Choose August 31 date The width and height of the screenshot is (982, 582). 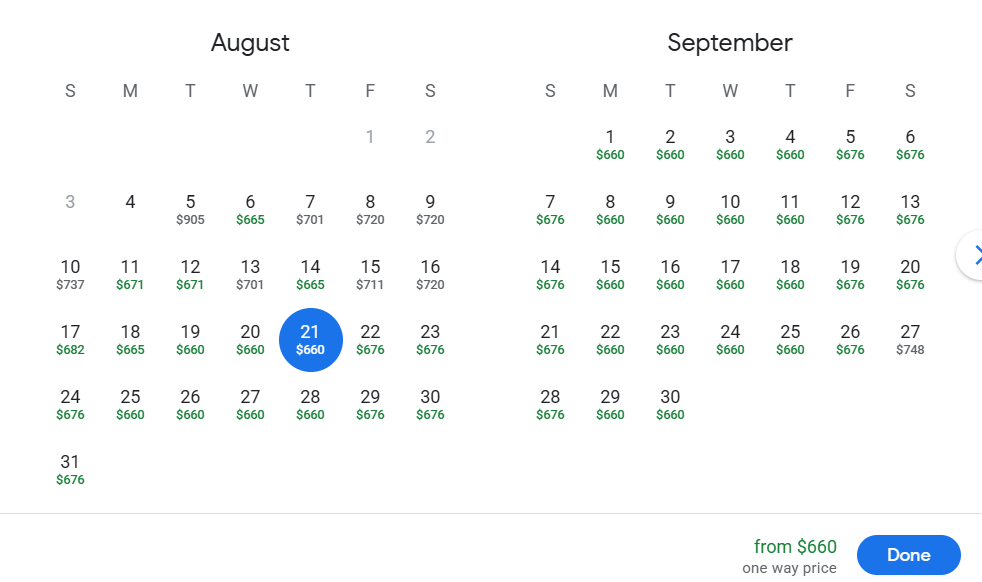[x=70, y=469]
